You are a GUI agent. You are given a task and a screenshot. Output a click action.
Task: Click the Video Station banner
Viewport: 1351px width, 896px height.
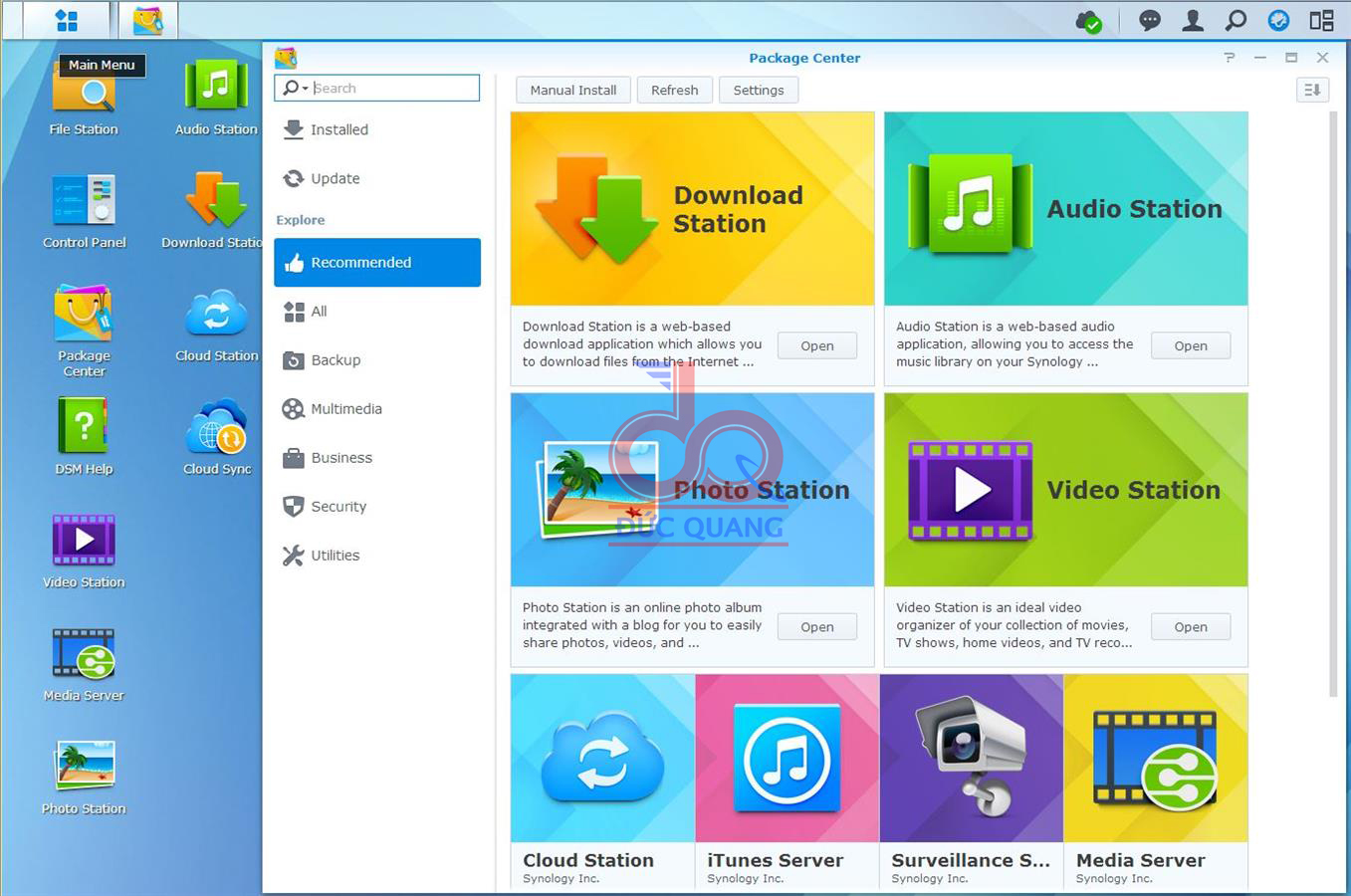1065,490
